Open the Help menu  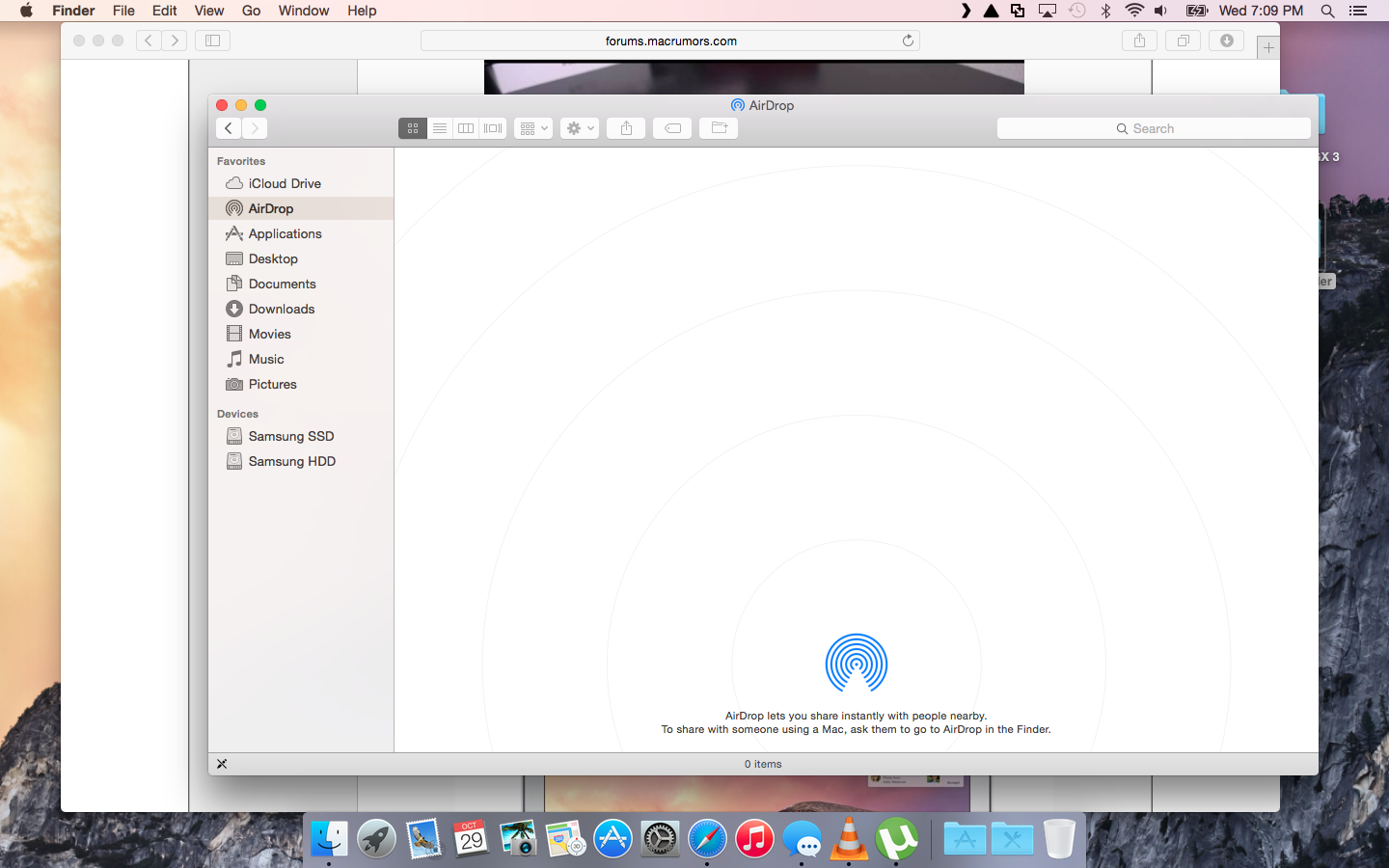[x=362, y=11]
